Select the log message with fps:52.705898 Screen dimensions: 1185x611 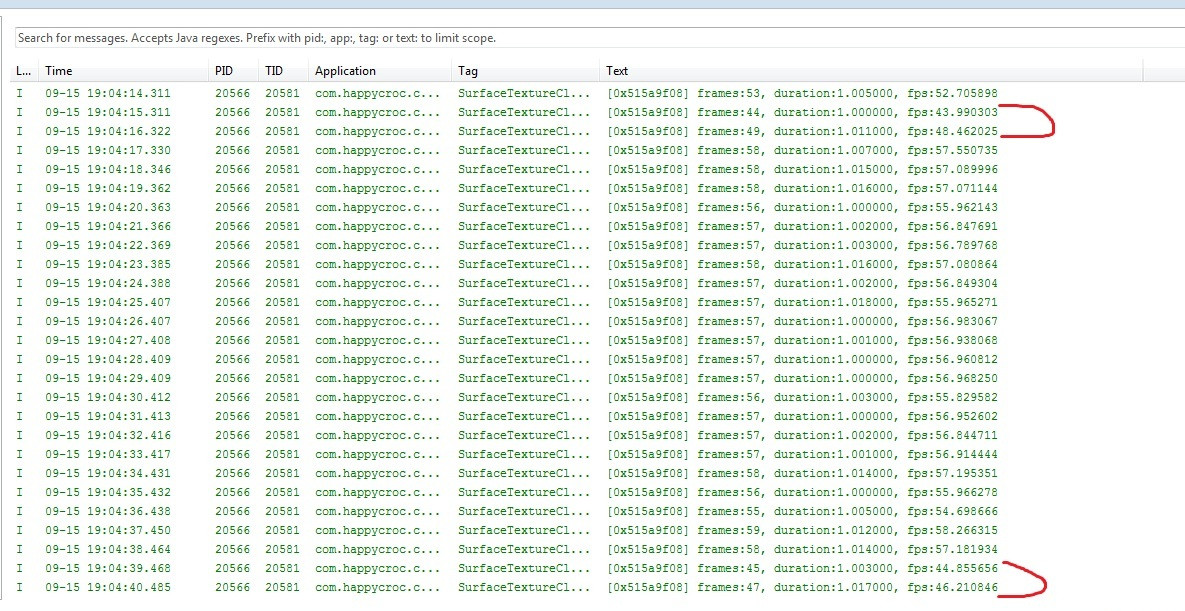coord(802,94)
